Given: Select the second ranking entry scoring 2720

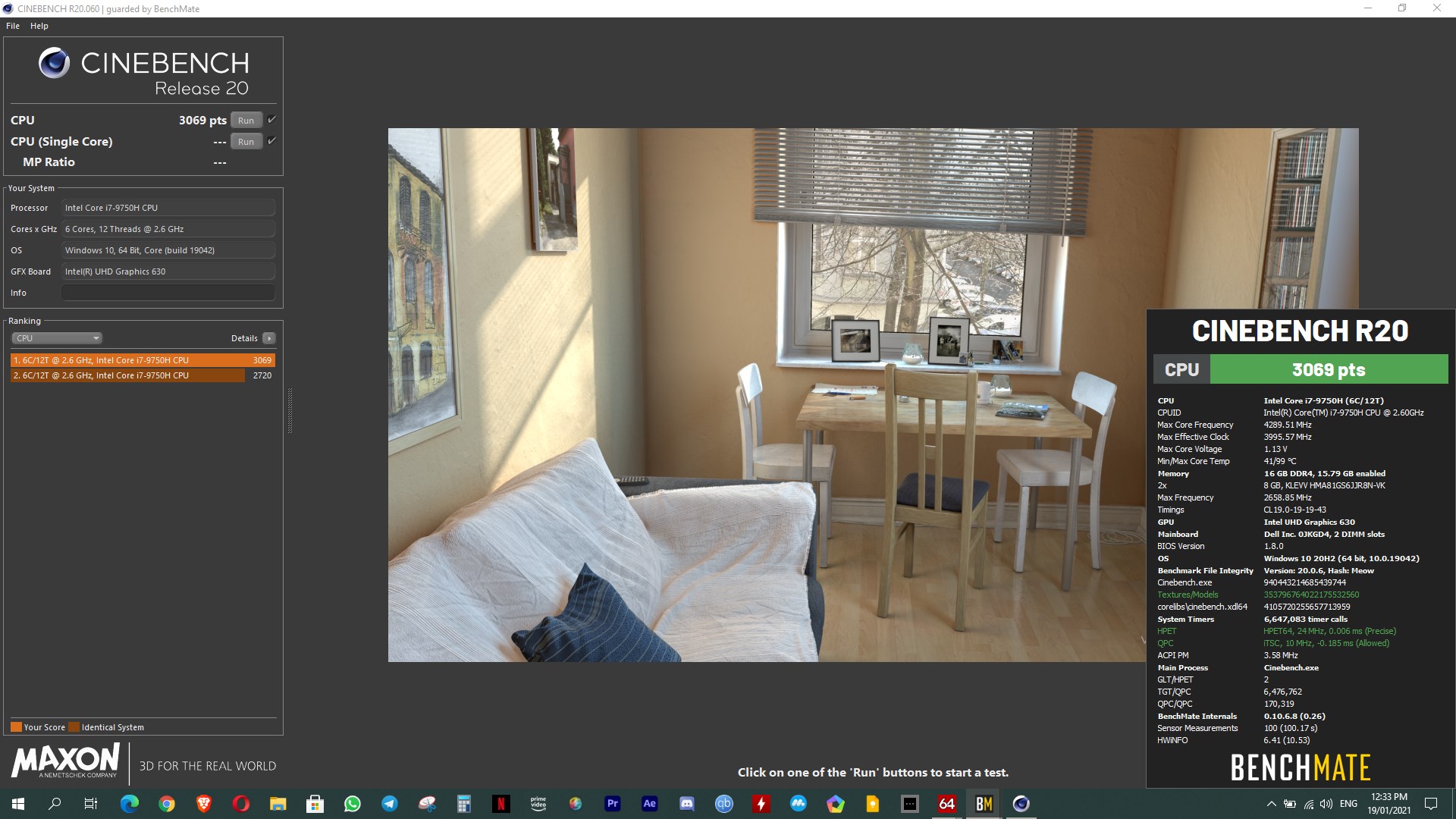Looking at the screenshot, I should (x=143, y=375).
